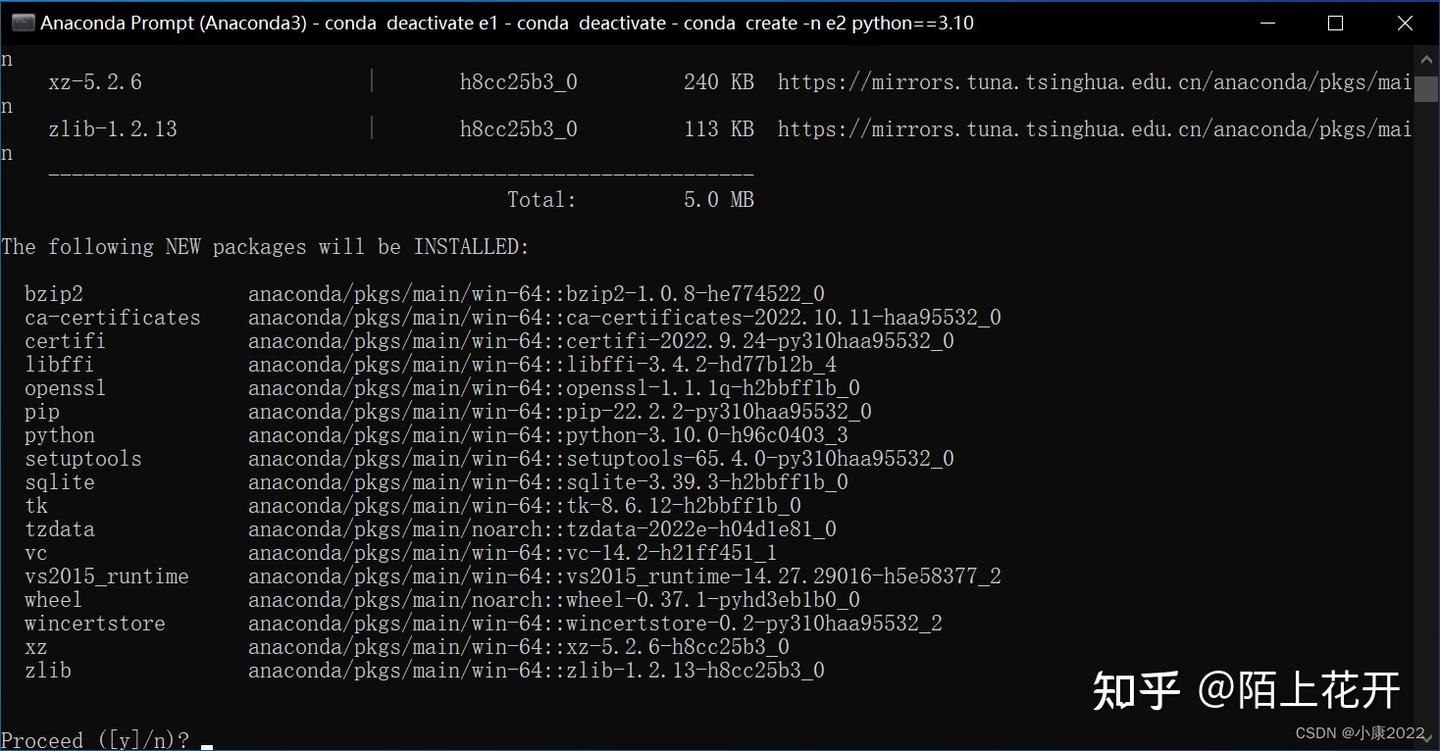Click the Anaconda Prompt title bar icon
This screenshot has height=751, width=1440.
[x=22, y=22]
